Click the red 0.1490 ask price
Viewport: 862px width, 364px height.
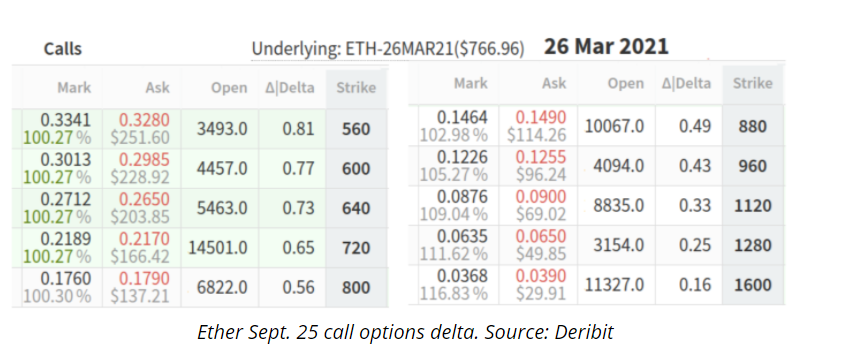coord(540,117)
